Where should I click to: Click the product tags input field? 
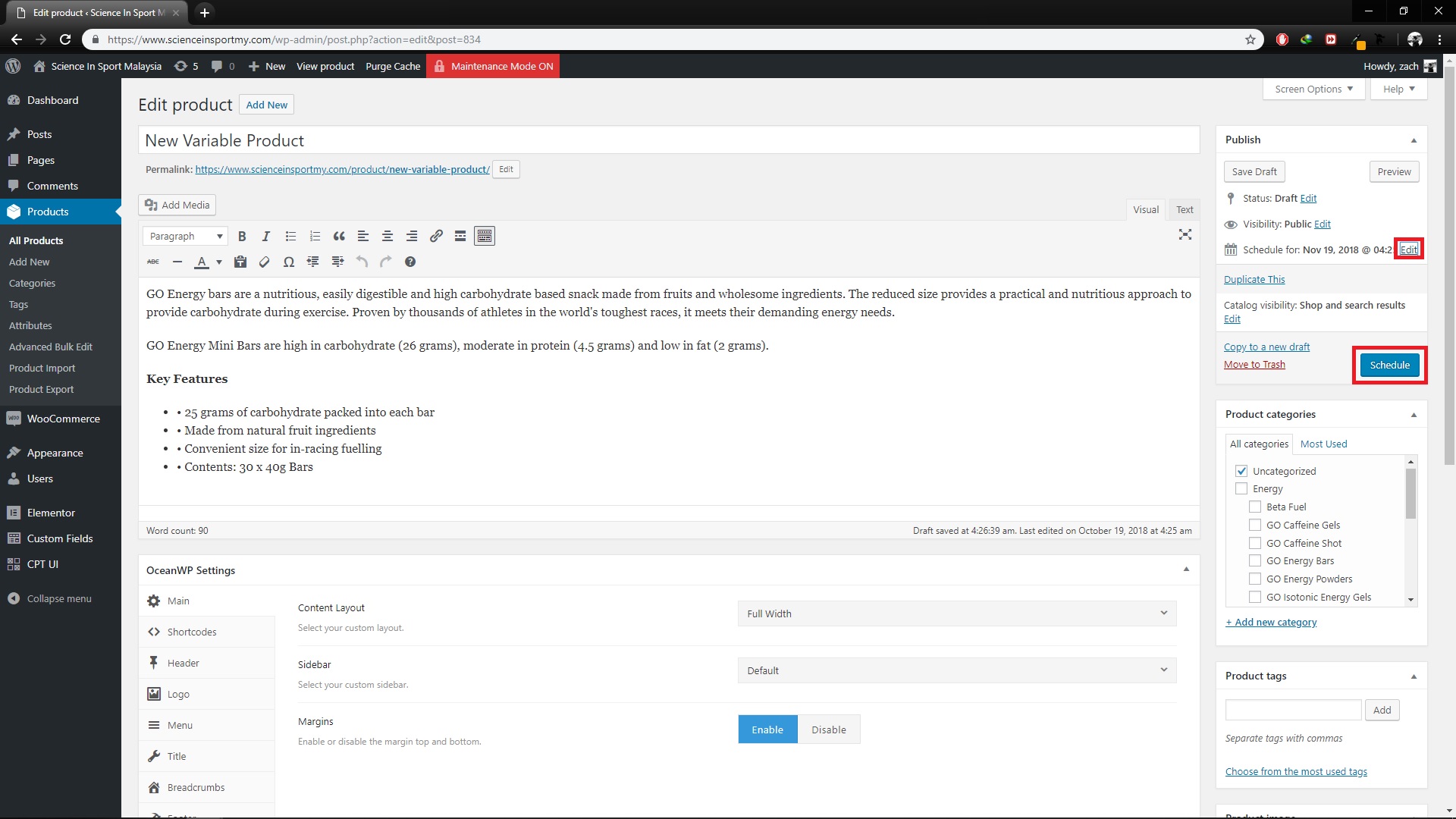[x=1293, y=711]
